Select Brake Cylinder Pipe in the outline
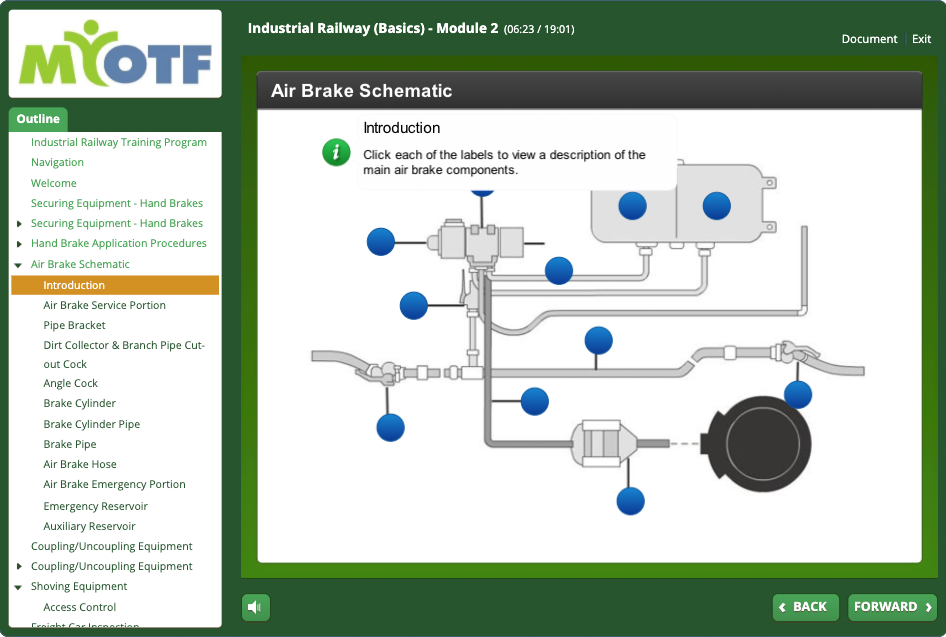Image resolution: width=946 pixels, height=637 pixels. click(92, 424)
